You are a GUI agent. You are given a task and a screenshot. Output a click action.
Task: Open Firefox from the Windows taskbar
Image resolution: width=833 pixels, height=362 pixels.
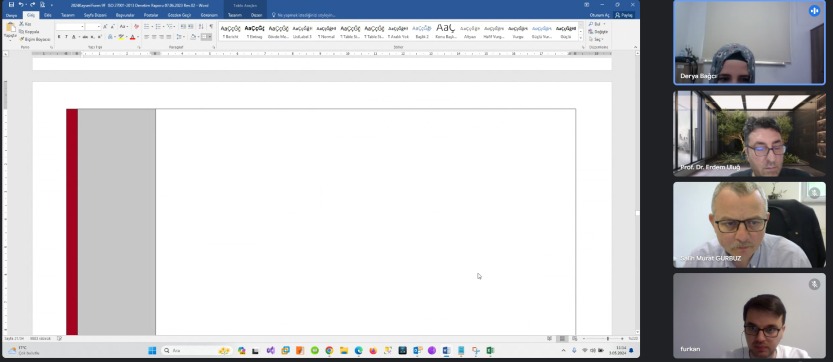pyautogui.click(x=373, y=350)
